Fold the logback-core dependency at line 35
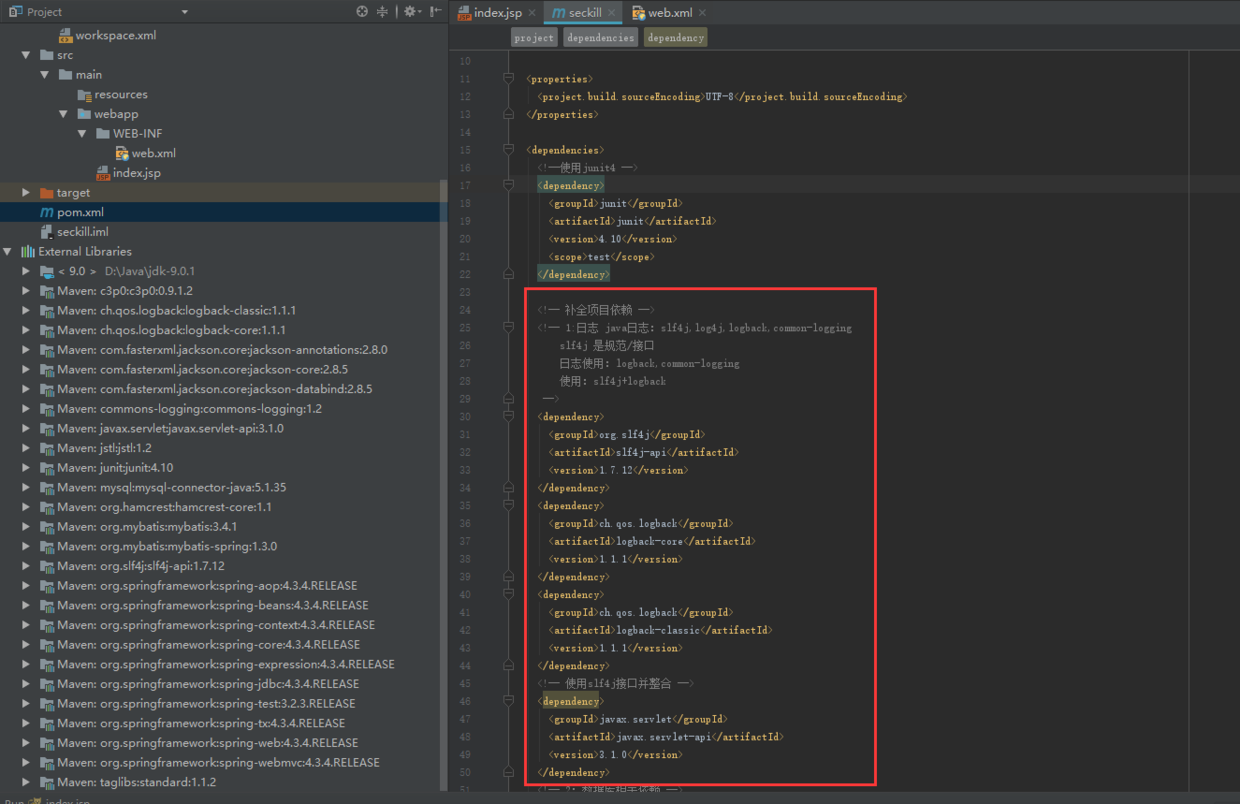 [x=509, y=505]
